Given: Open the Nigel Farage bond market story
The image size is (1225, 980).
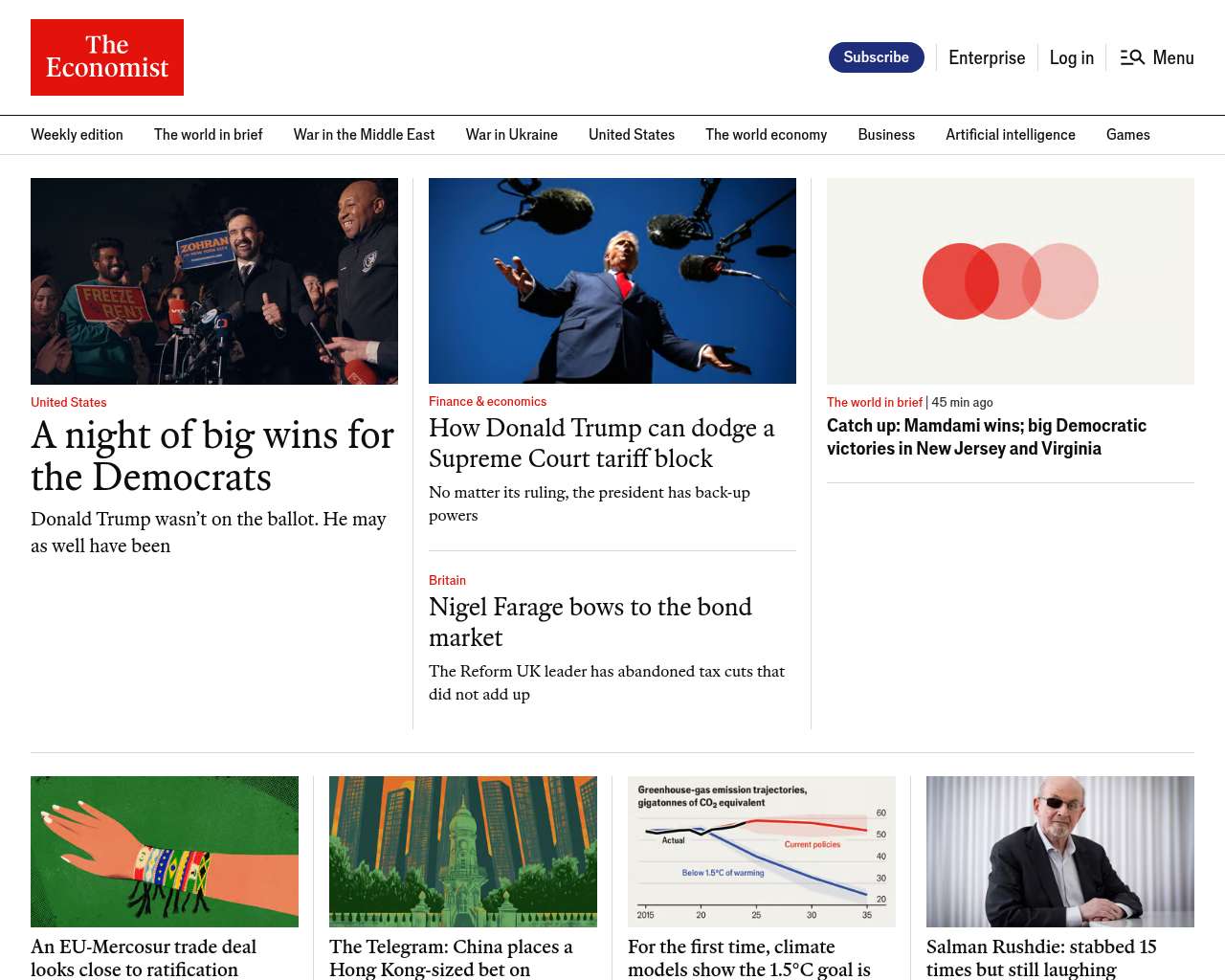Looking at the screenshot, I should 590,622.
